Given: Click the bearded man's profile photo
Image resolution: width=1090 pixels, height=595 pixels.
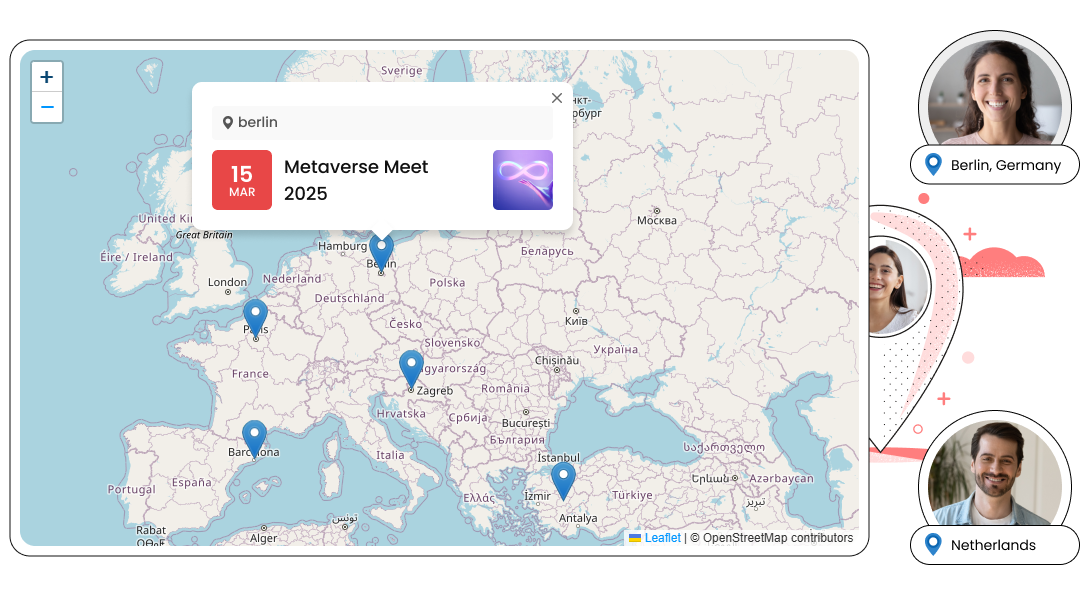Looking at the screenshot, I should [x=994, y=474].
